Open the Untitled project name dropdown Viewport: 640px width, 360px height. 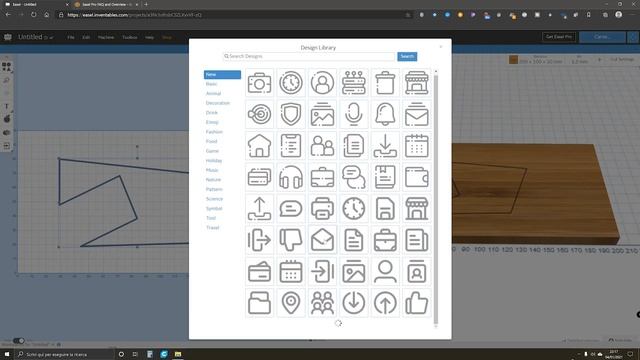click(x=51, y=38)
